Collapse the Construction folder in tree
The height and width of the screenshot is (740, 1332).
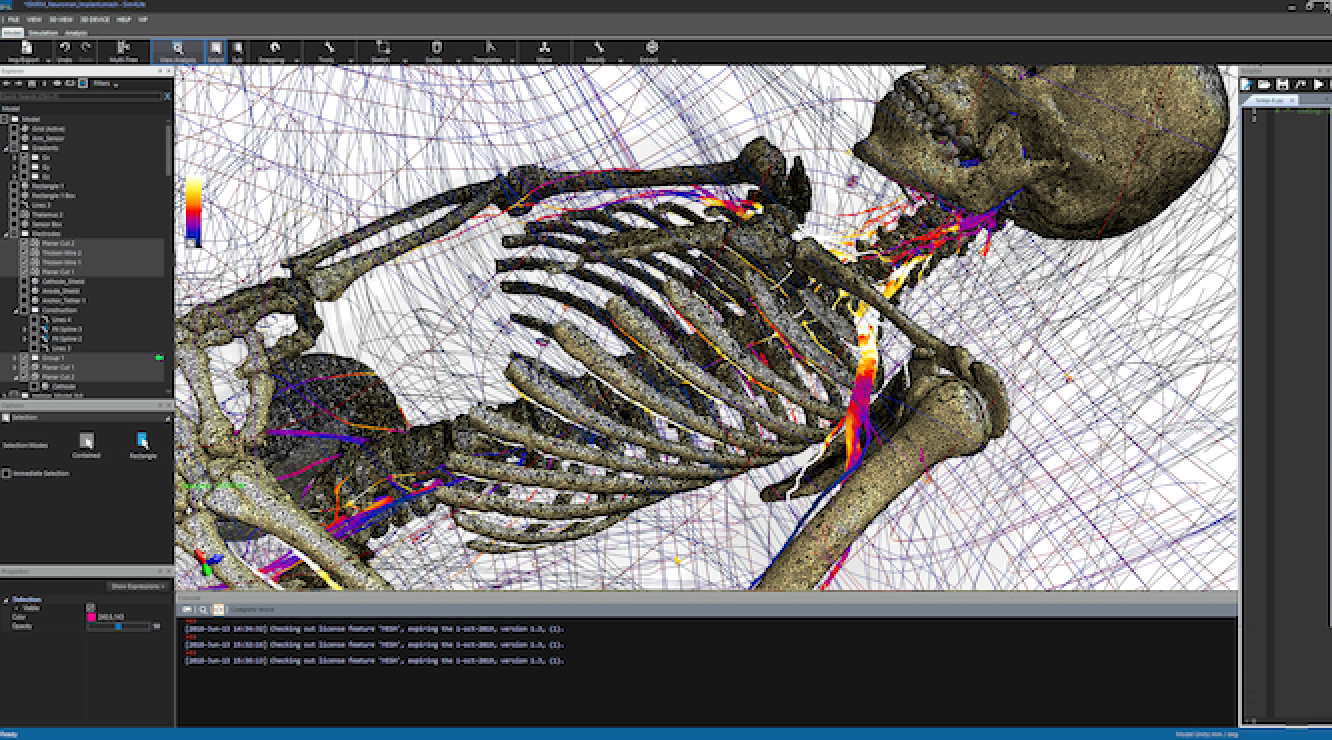click(15, 310)
